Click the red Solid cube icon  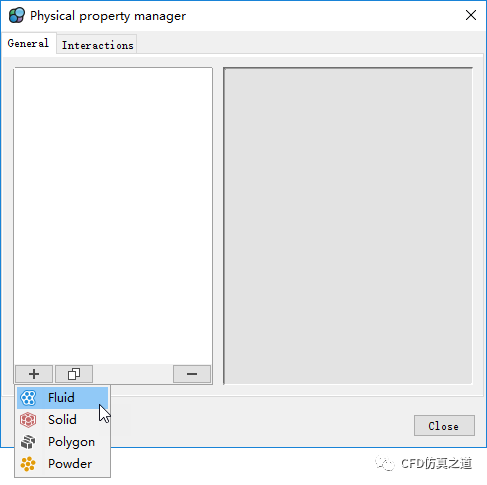[x=28, y=420]
